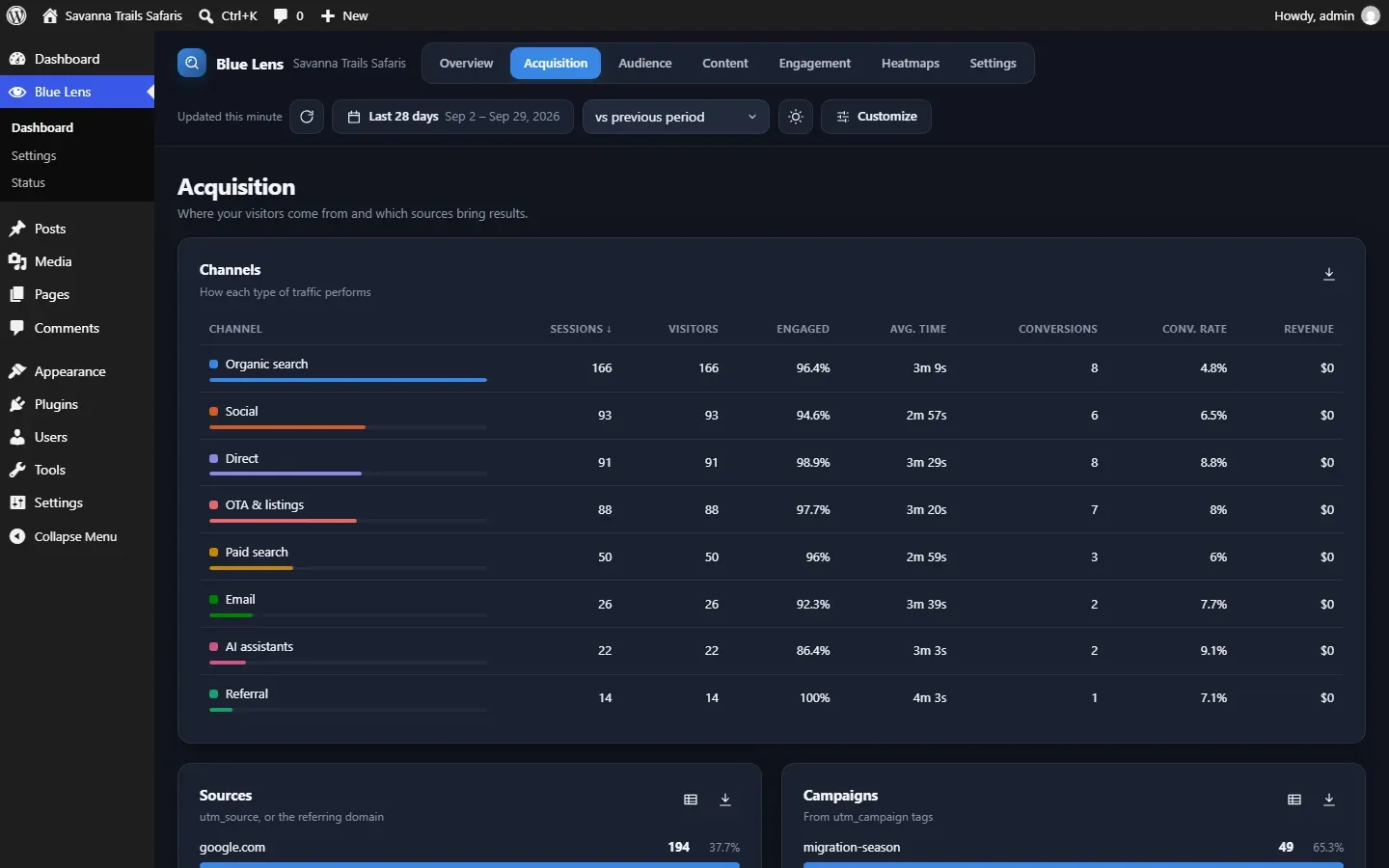1389x868 pixels.
Task: Sort the table by Sessions column
Action: [x=581, y=329]
